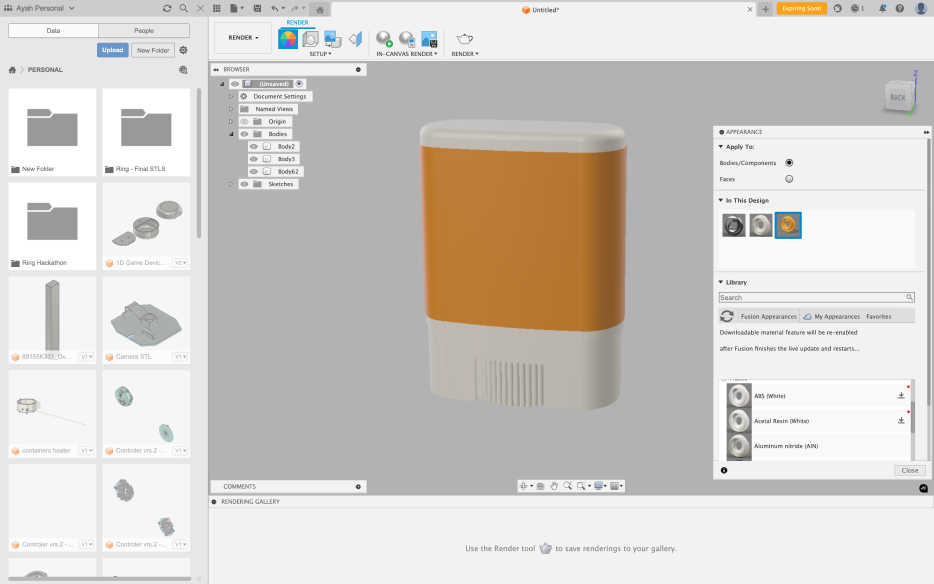Toggle visibility of the Sketches folder
Screen dimensions: 934x584
coord(244,184)
